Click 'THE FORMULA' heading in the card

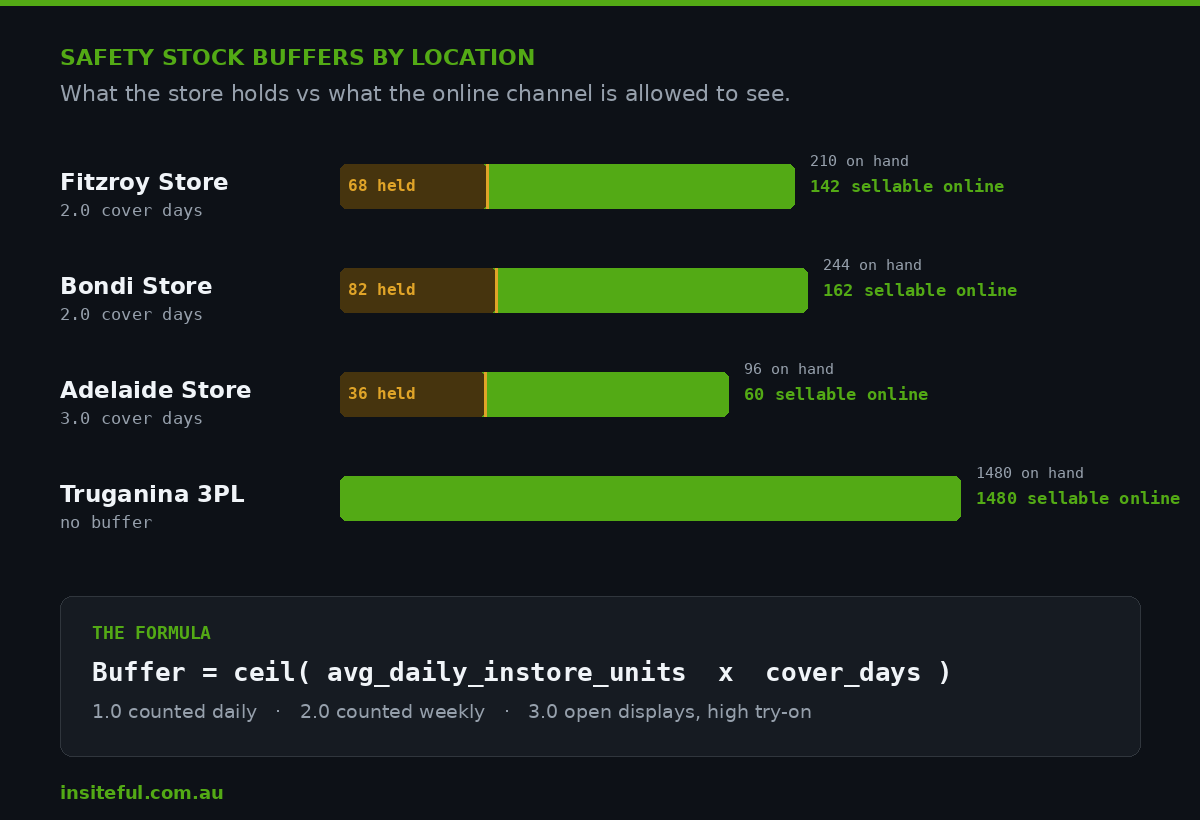click(151, 633)
